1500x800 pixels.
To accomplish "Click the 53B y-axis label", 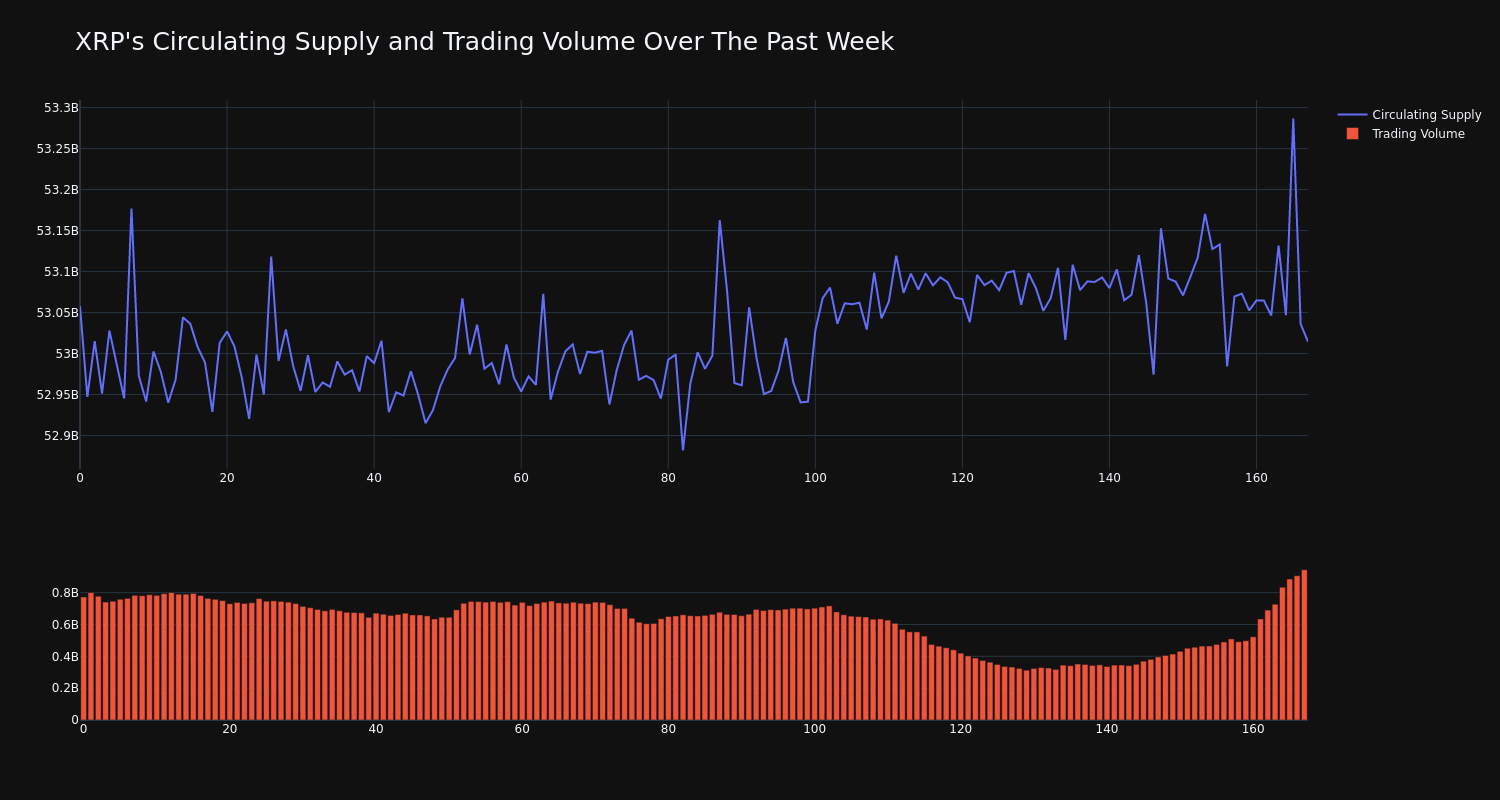I will click(66, 354).
